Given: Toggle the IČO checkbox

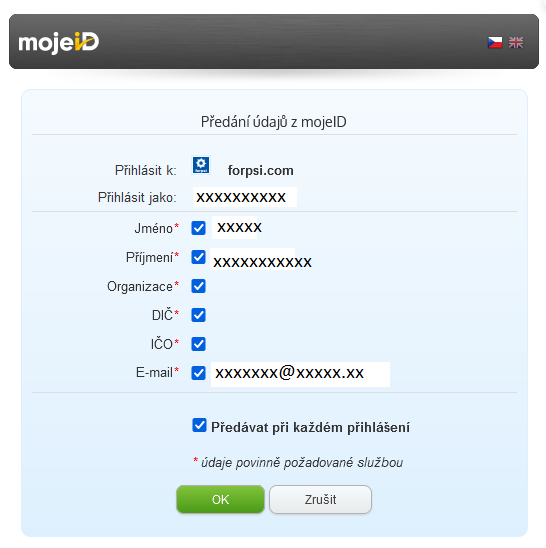Looking at the screenshot, I should pos(199,344).
